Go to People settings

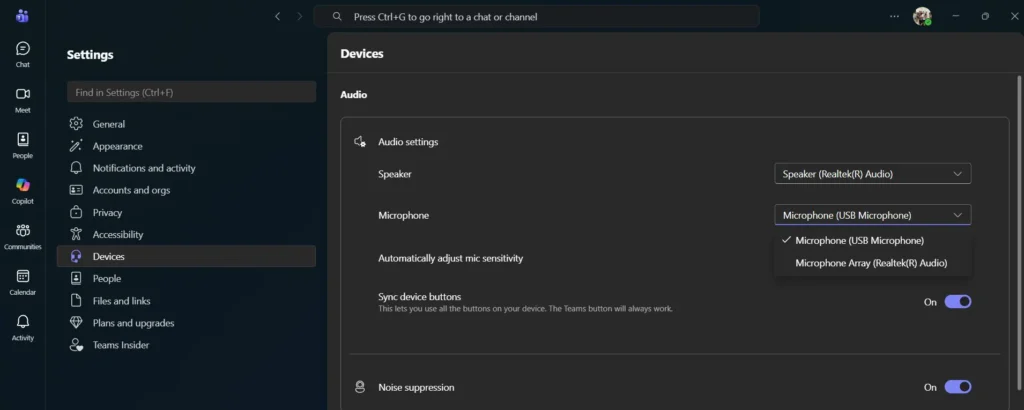tap(186, 279)
